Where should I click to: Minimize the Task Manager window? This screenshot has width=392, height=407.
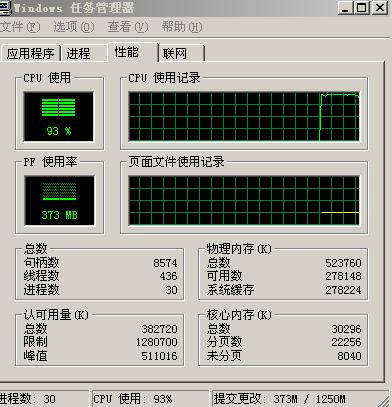pyautogui.click(x=345, y=8)
